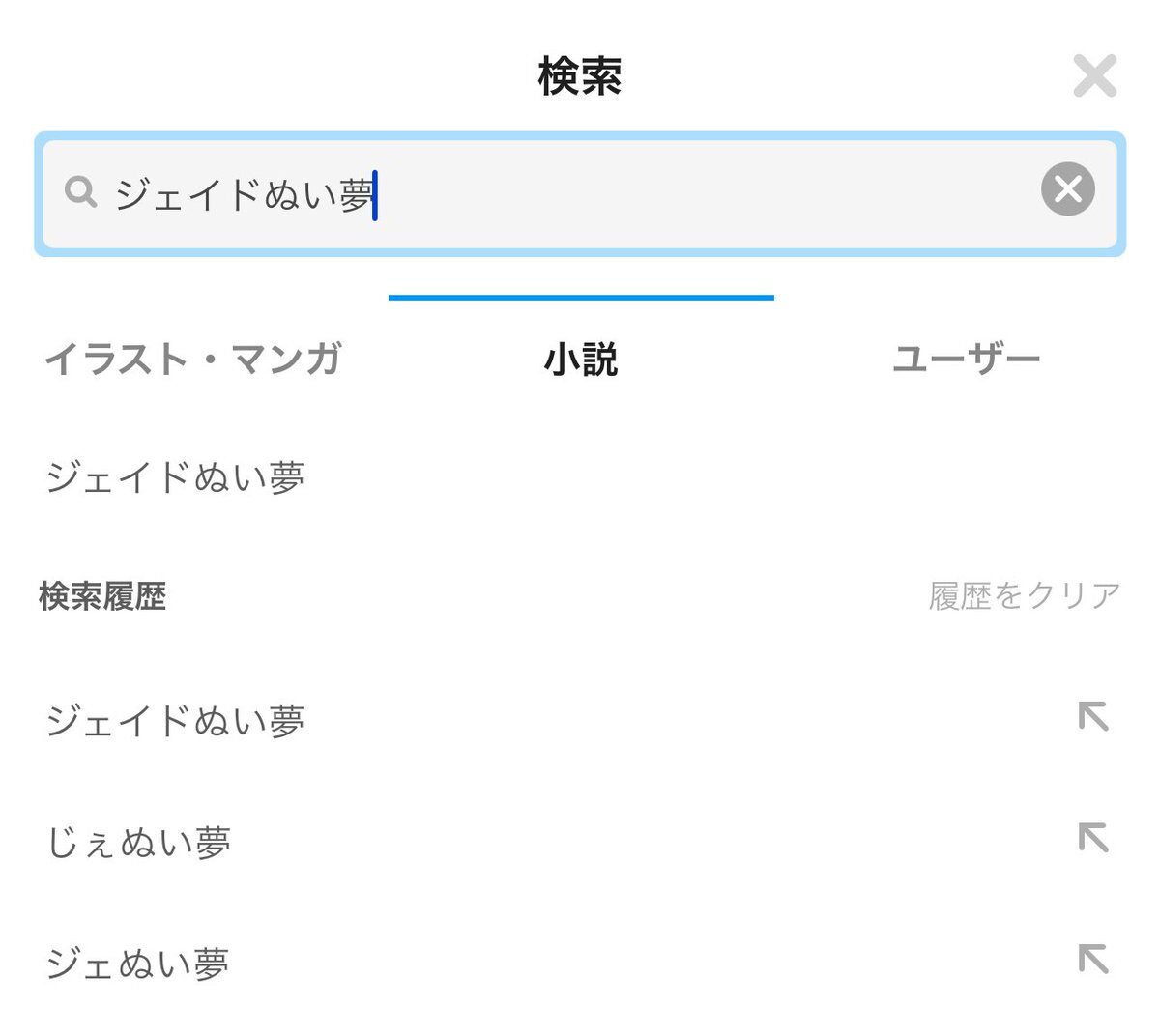Place the cursor after 夢 in the search box
Viewport: 1160px width, 1036px height.
pos(376,195)
